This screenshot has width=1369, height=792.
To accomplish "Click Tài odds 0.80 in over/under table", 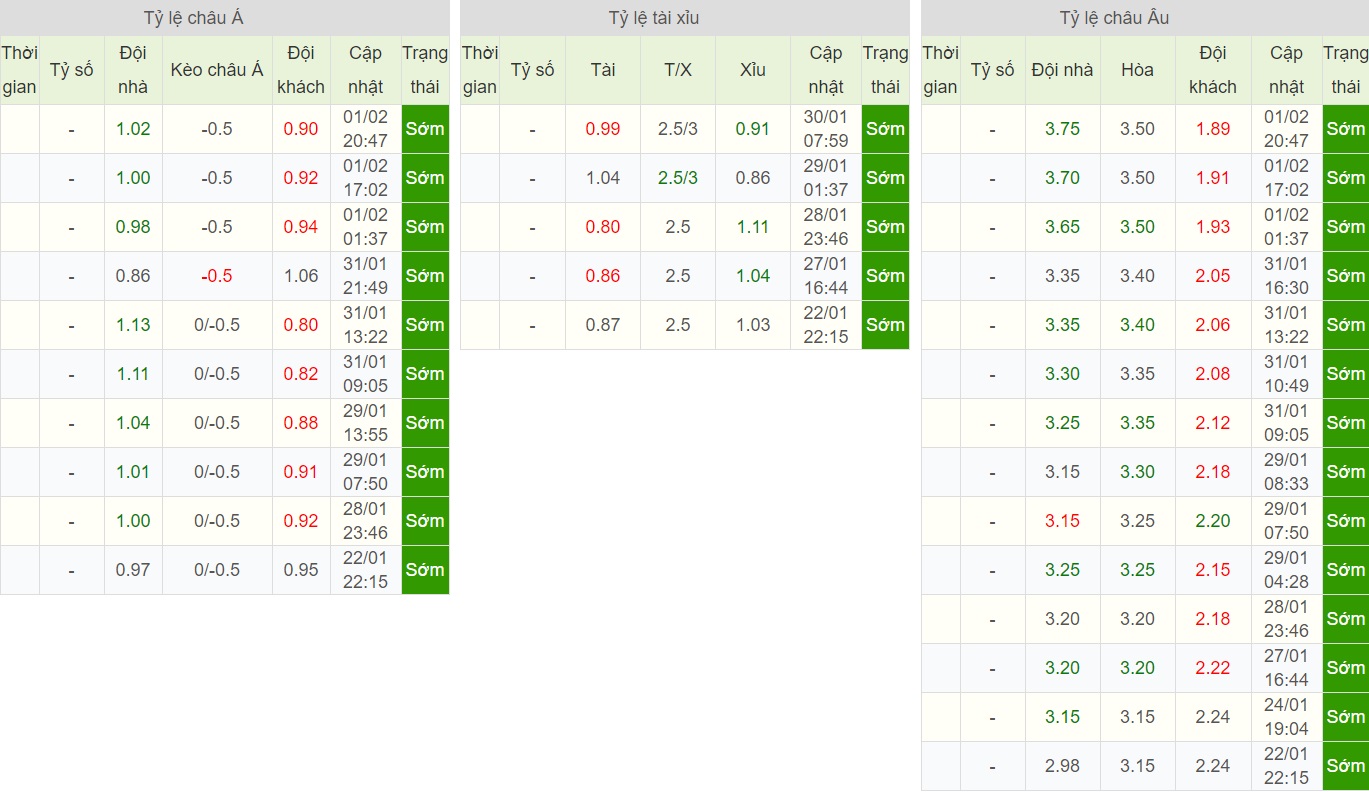I will (603, 227).
